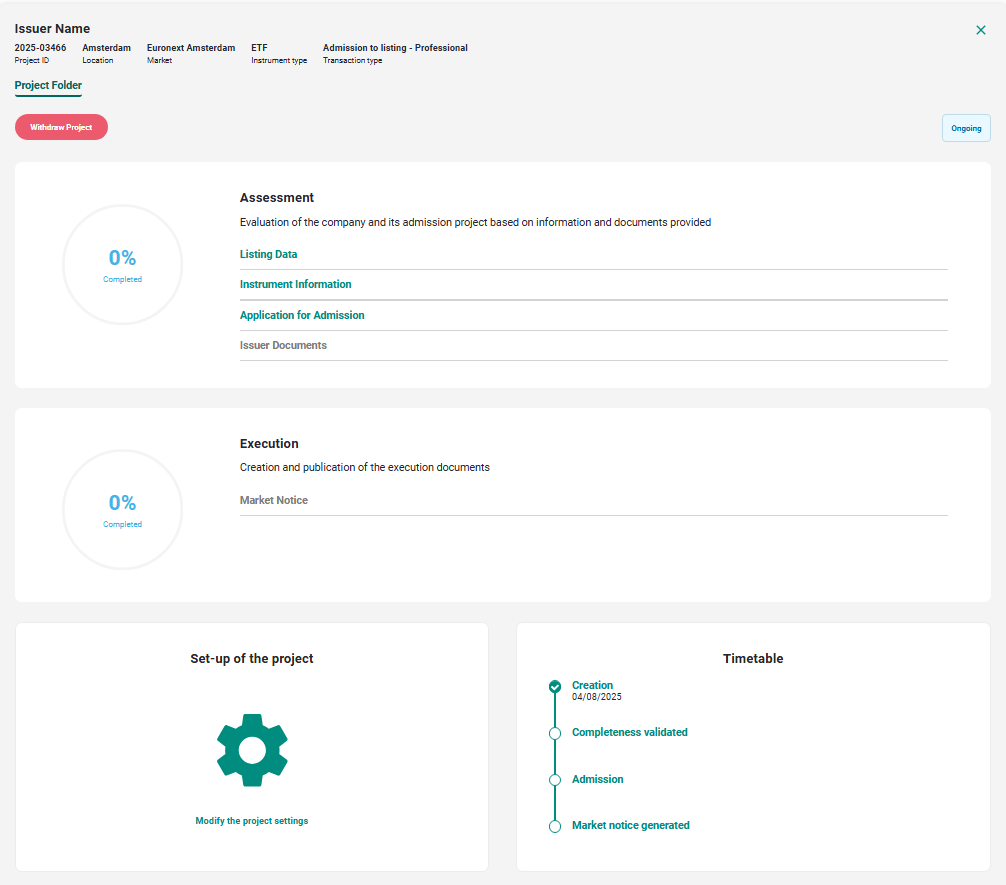Click Modify the project settings link
This screenshot has width=1006, height=885.
(x=252, y=821)
